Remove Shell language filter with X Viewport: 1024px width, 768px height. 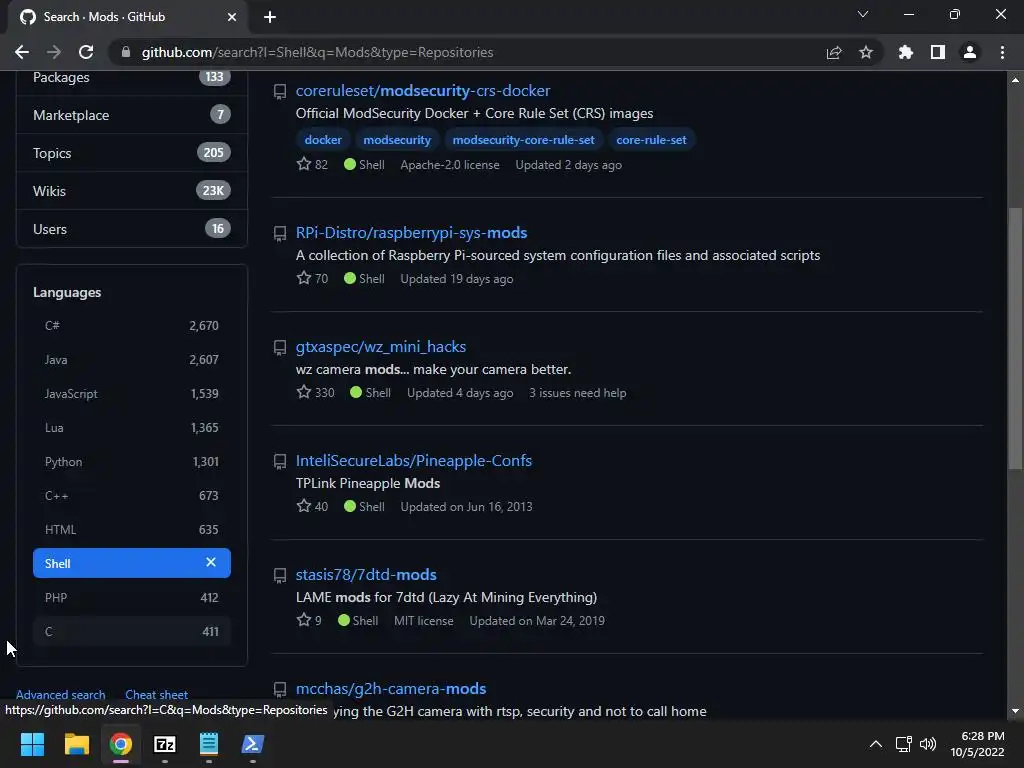(211, 562)
